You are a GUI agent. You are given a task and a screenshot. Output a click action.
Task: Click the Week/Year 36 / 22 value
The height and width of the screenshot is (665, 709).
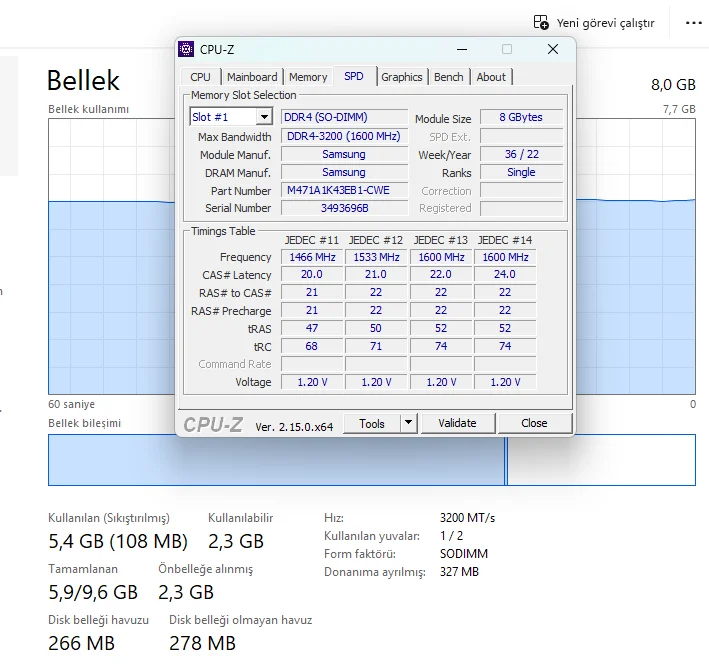click(521, 154)
